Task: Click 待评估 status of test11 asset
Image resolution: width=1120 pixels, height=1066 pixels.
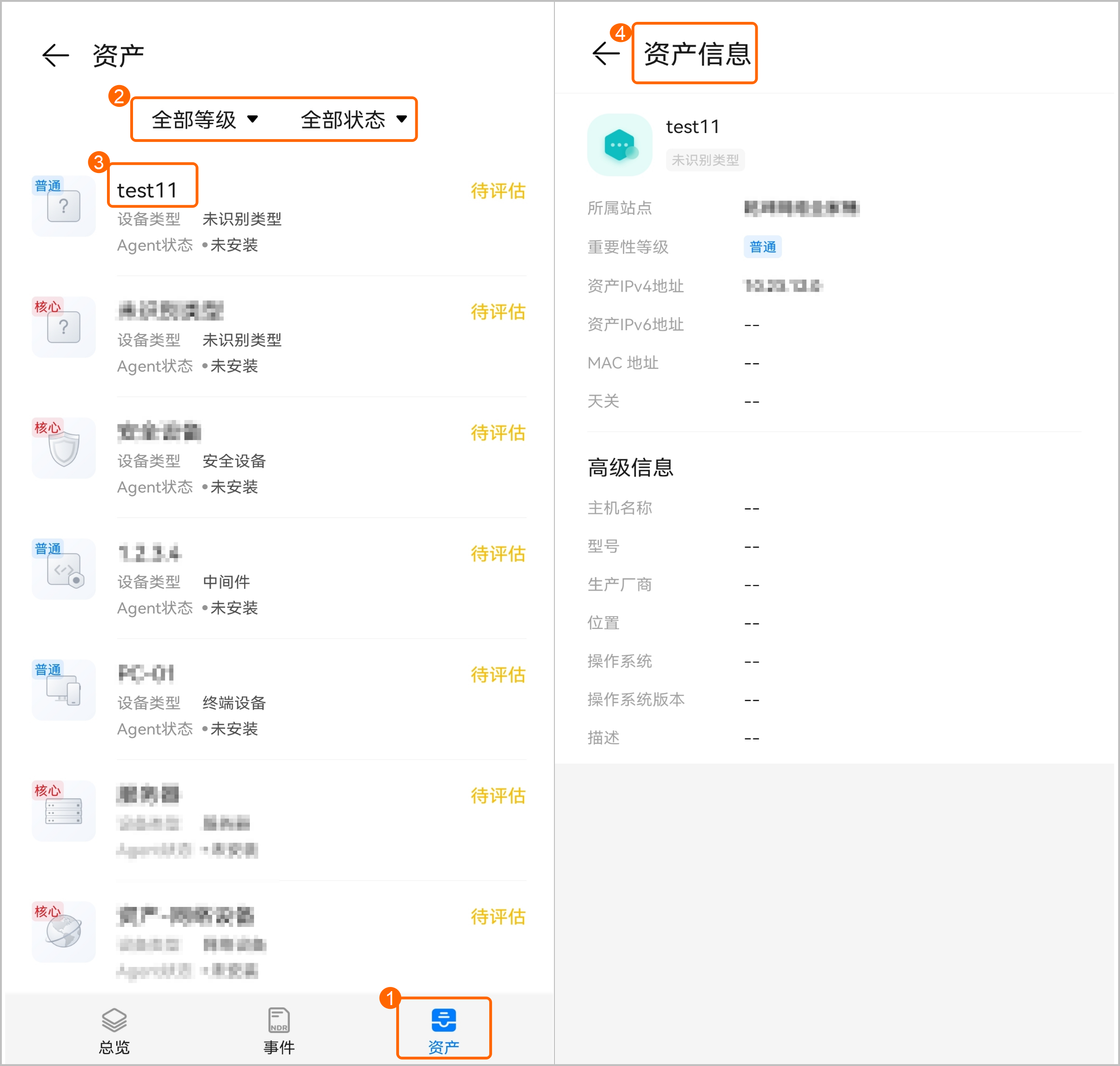Action: [x=498, y=191]
